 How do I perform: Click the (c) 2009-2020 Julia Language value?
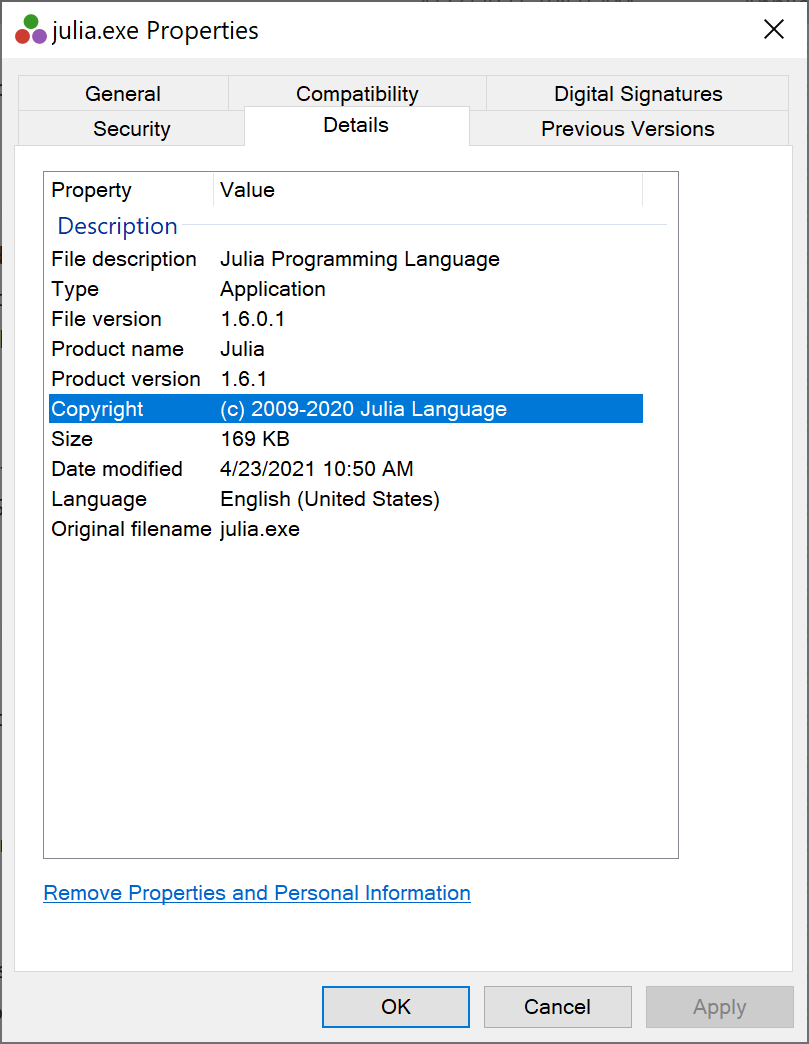click(364, 409)
